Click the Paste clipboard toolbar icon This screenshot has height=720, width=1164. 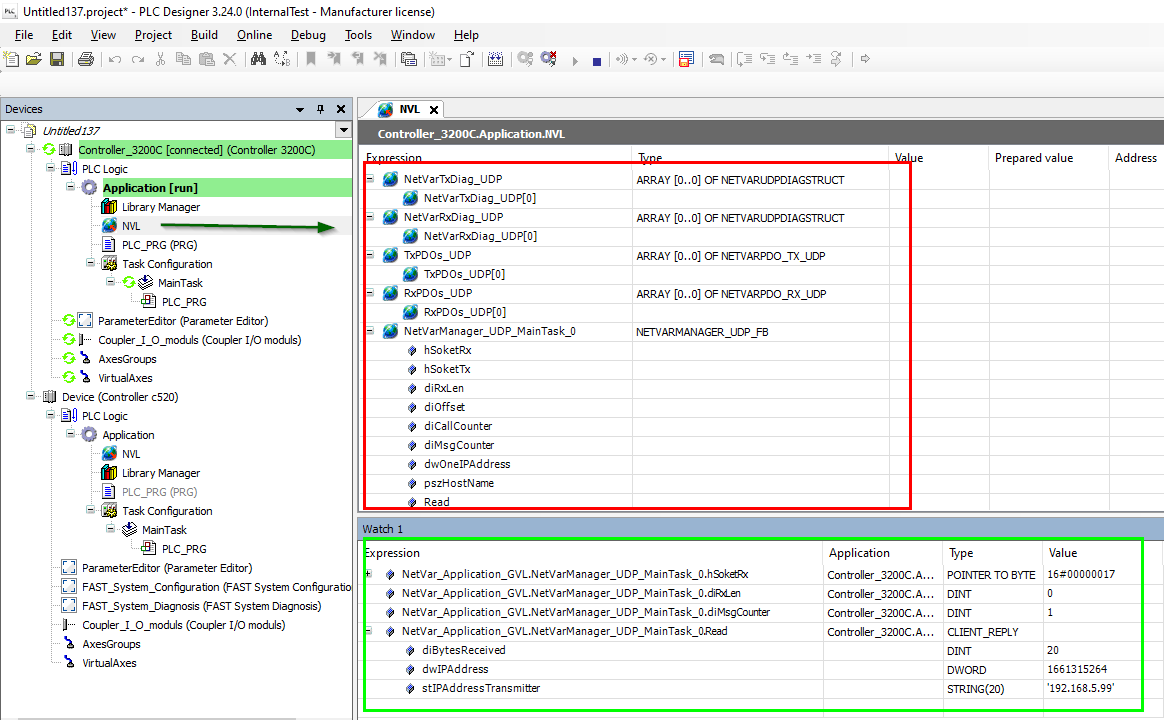pyautogui.click(x=206, y=60)
